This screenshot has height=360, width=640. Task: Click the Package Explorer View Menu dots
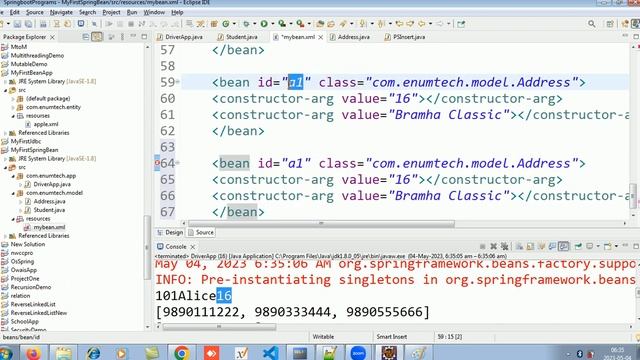(x=122, y=37)
